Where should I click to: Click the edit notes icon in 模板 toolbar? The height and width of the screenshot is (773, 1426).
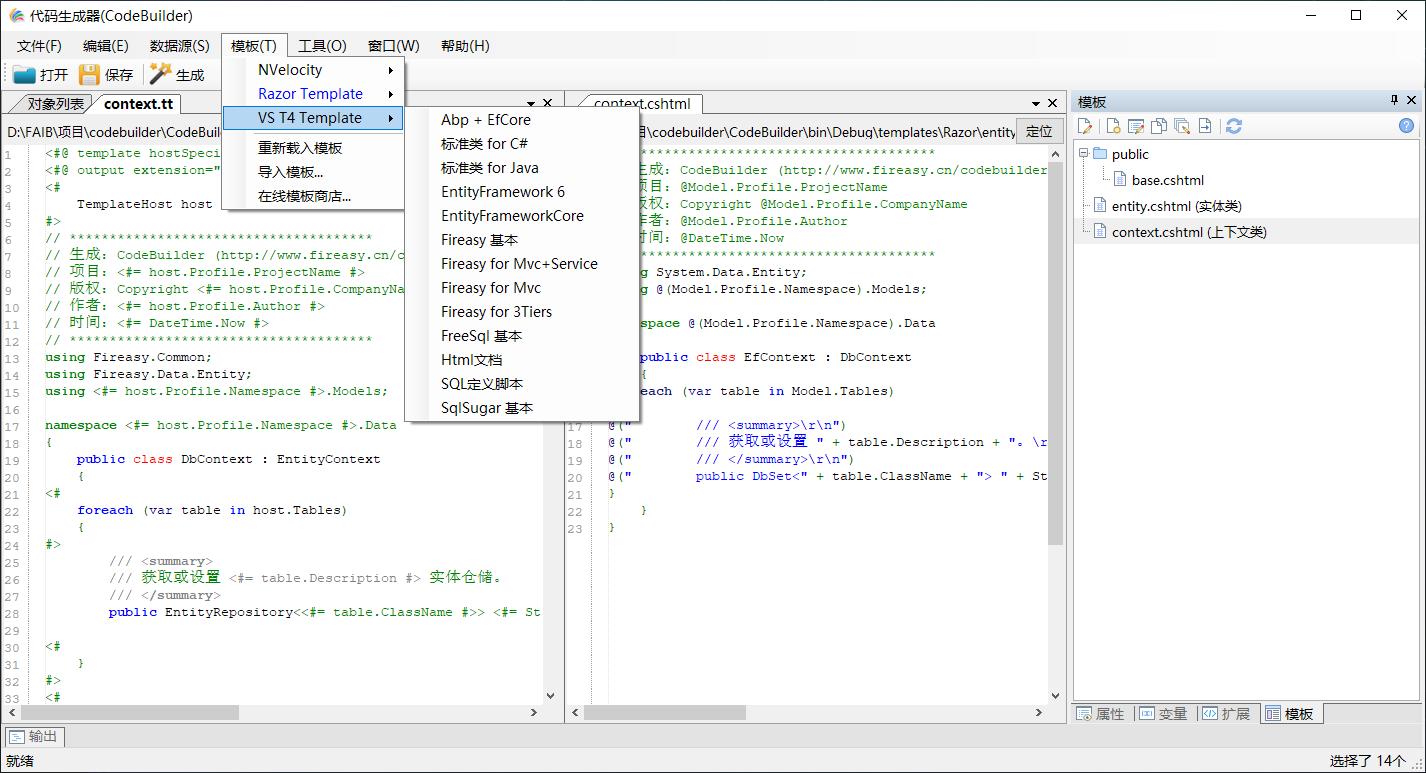pos(1134,126)
